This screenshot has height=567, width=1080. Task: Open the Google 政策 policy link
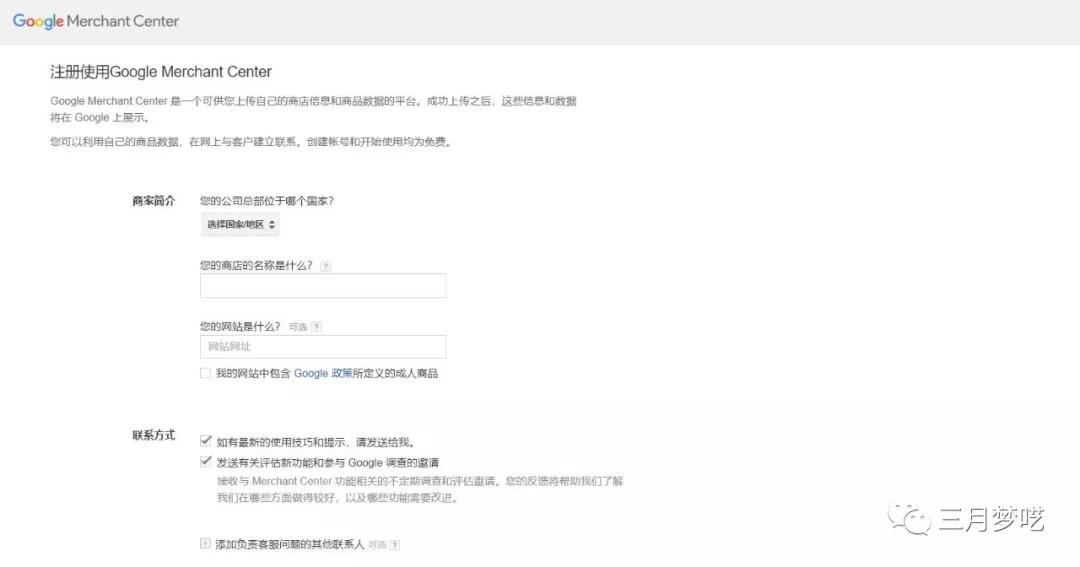pos(323,373)
